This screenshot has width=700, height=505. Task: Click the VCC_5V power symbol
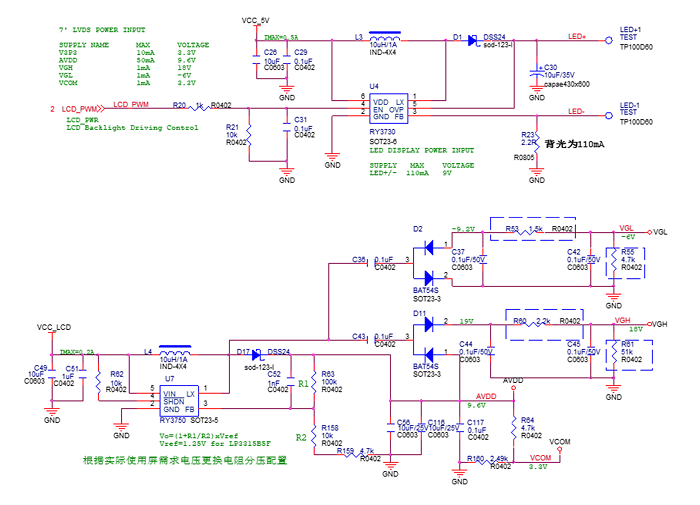point(256,20)
